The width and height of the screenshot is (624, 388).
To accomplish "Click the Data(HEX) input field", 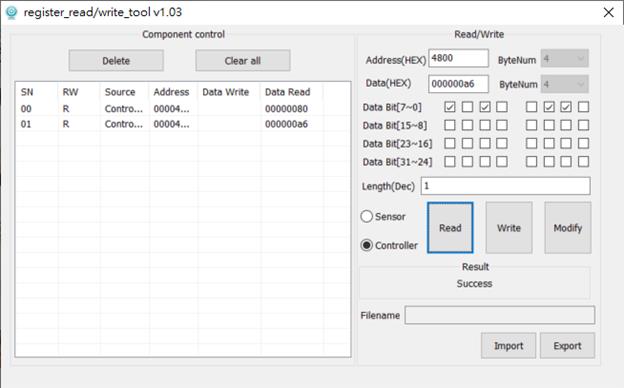I will tap(458, 84).
